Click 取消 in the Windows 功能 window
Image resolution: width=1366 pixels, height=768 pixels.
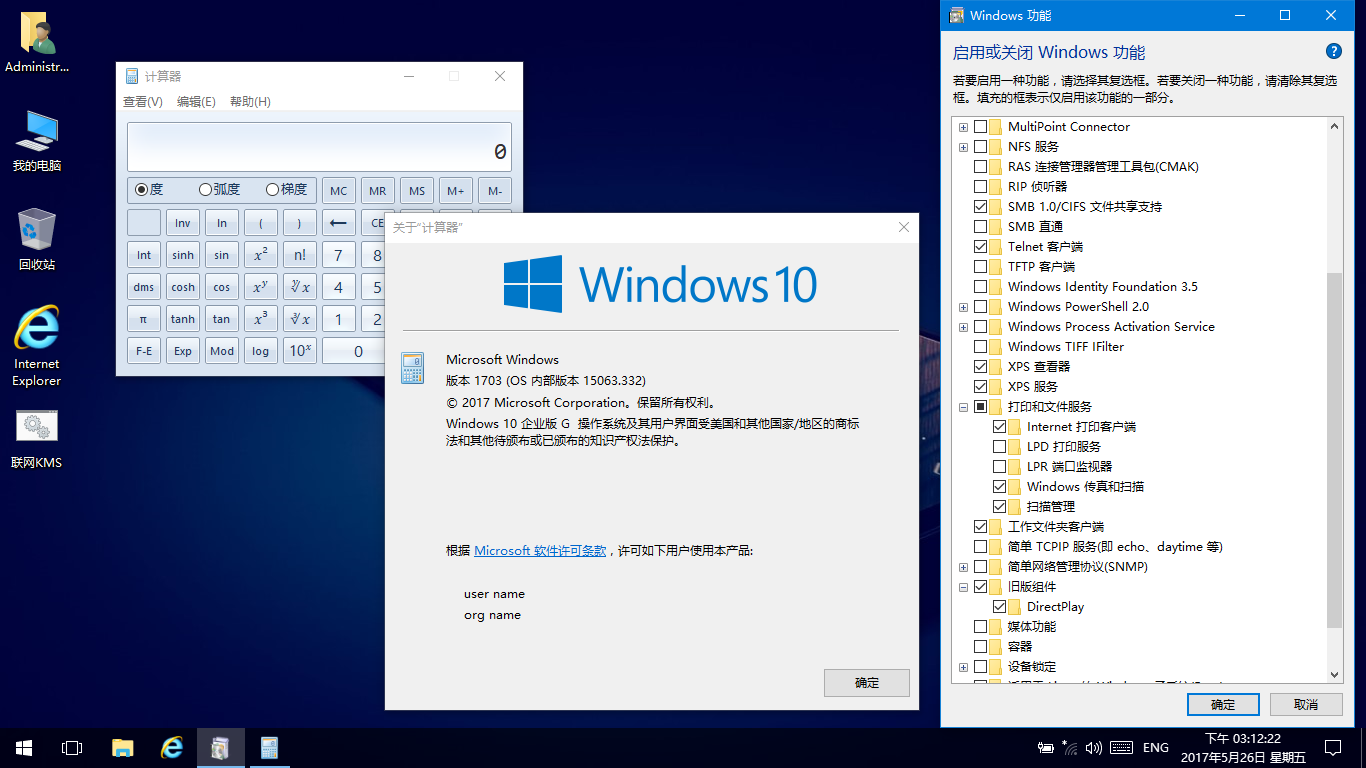pyautogui.click(x=1306, y=704)
